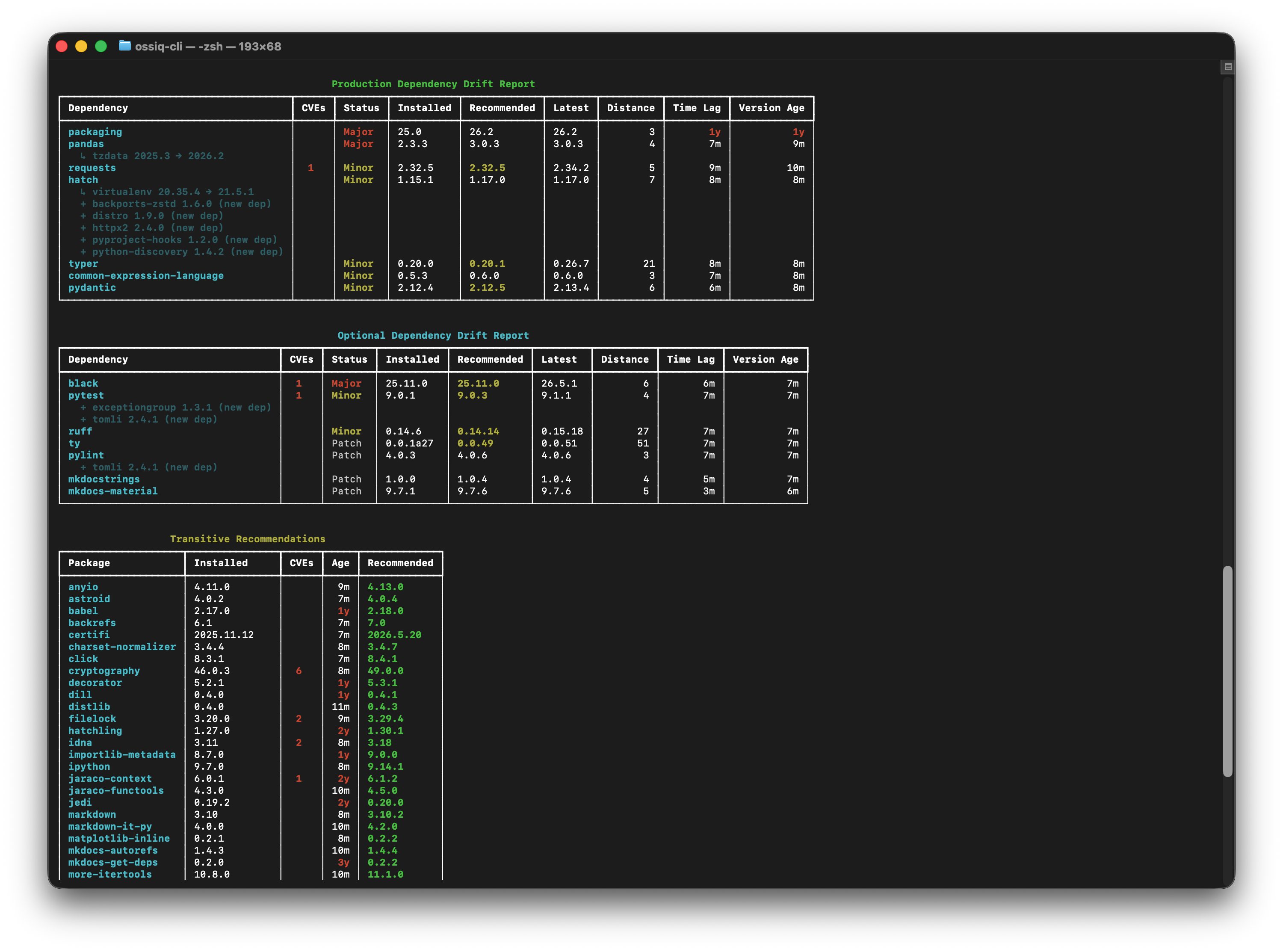Click 'Production Dependency Drift Report' heading
1283x952 pixels.
[x=433, y=84]
